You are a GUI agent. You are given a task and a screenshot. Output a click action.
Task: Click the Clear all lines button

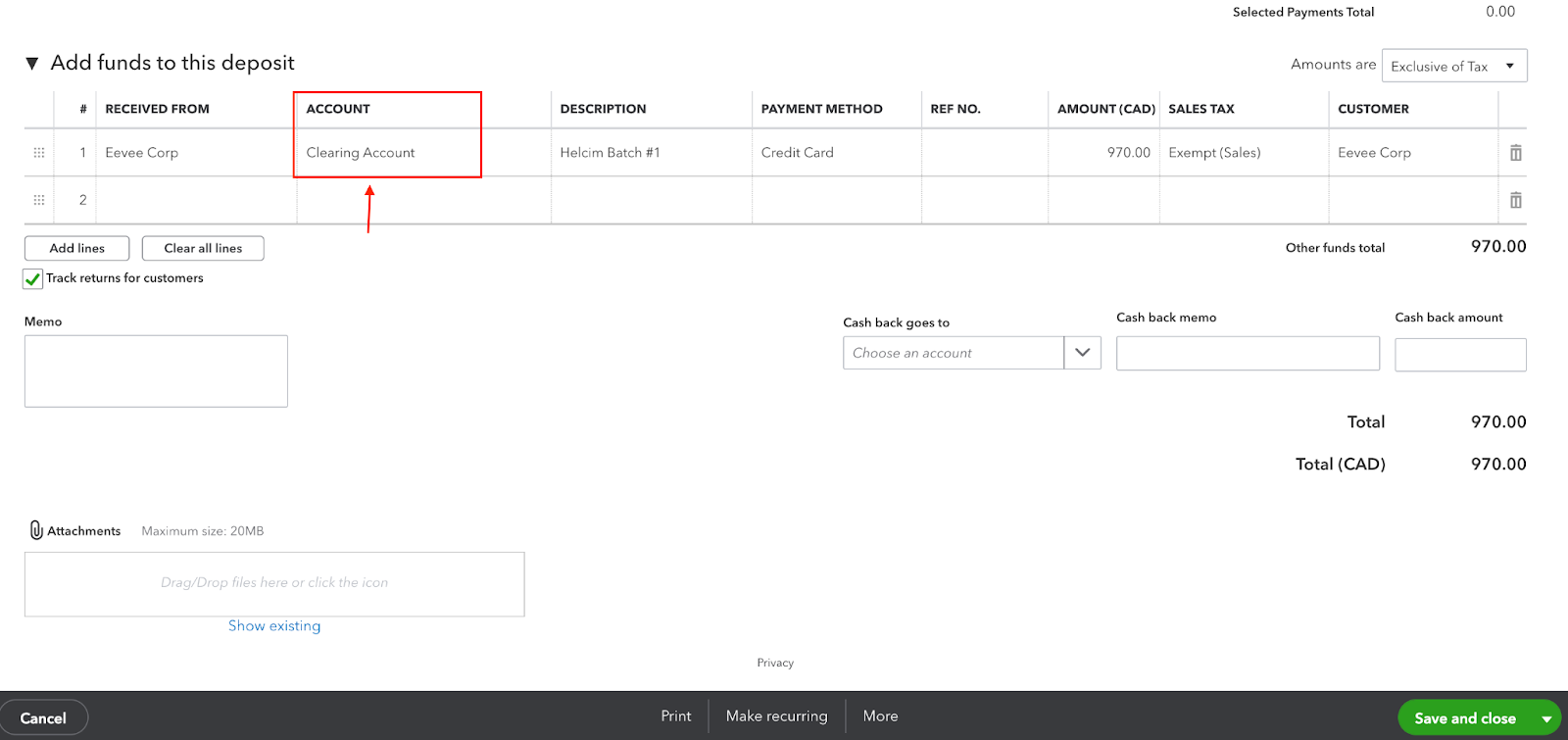(203, 248)
